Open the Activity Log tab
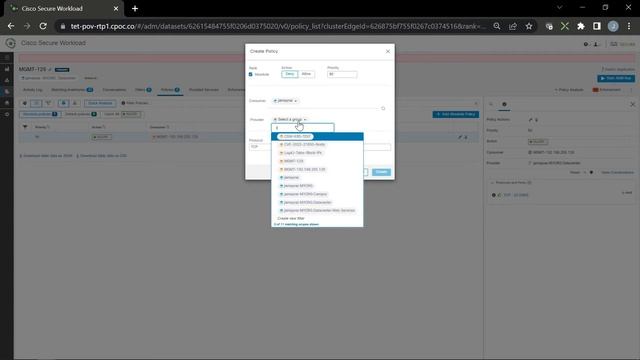 (x=33, y=90)
